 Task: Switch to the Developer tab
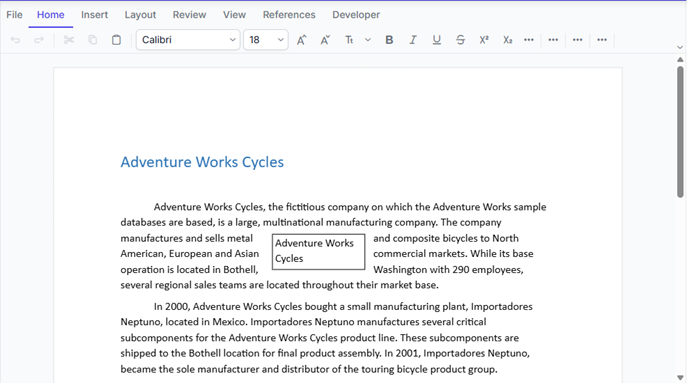[x=356, y=14]
